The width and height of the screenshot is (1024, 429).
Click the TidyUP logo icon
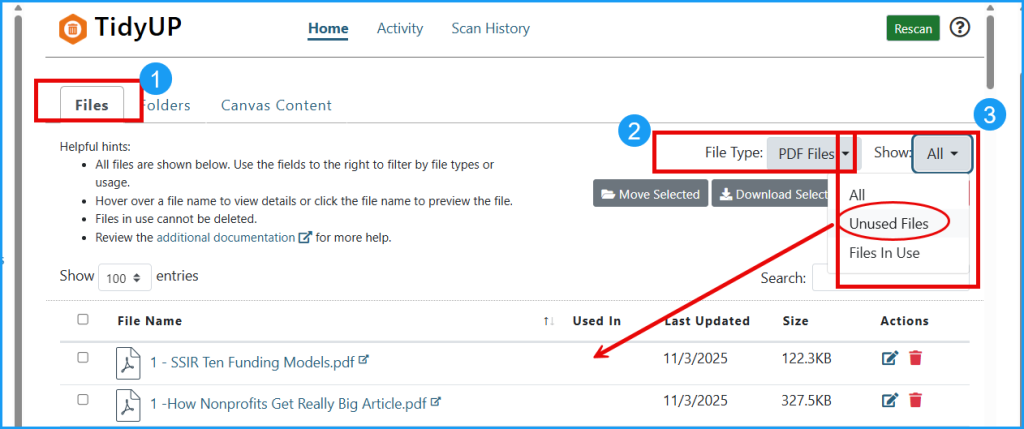pyautogui.click(x=73, y=29)
